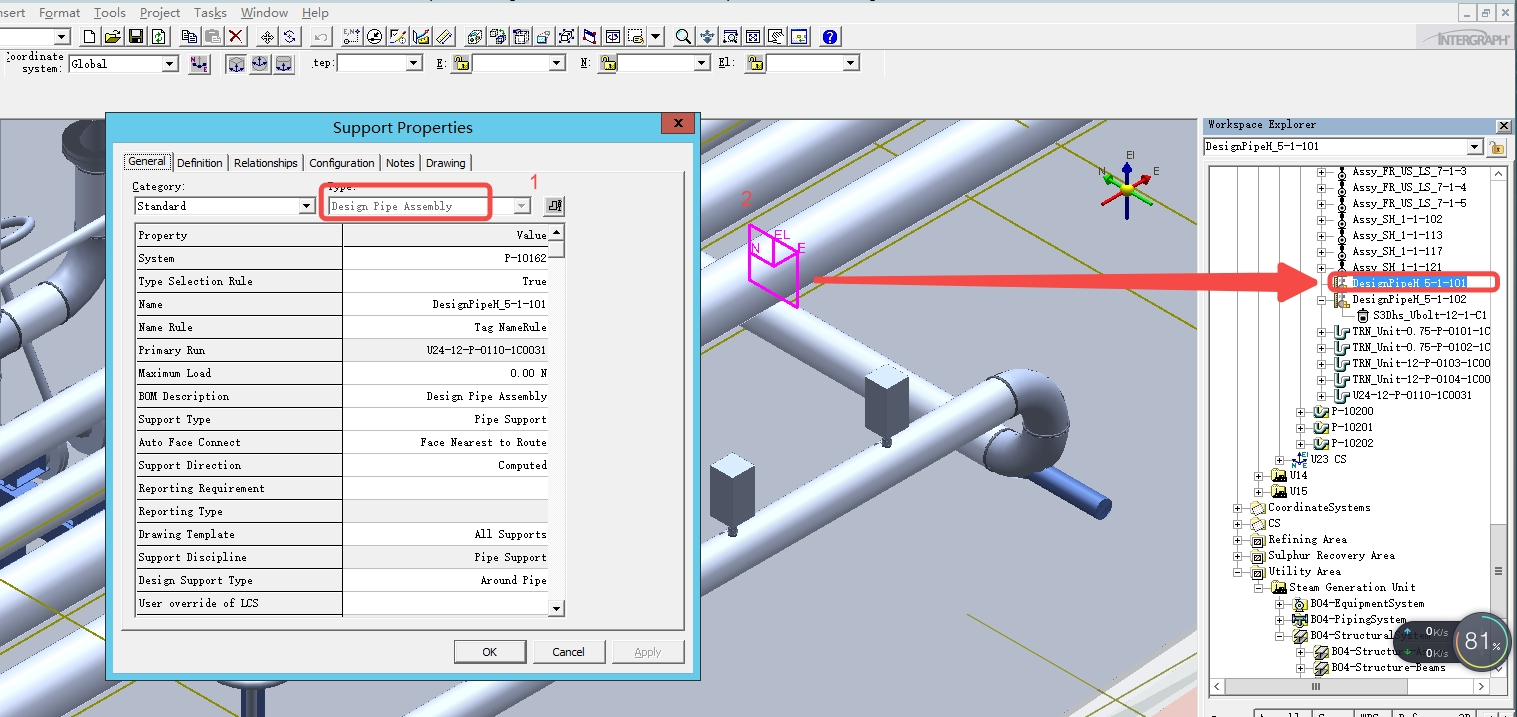Open the Help menu
The image size is (1517, 717).
point(315,12)
